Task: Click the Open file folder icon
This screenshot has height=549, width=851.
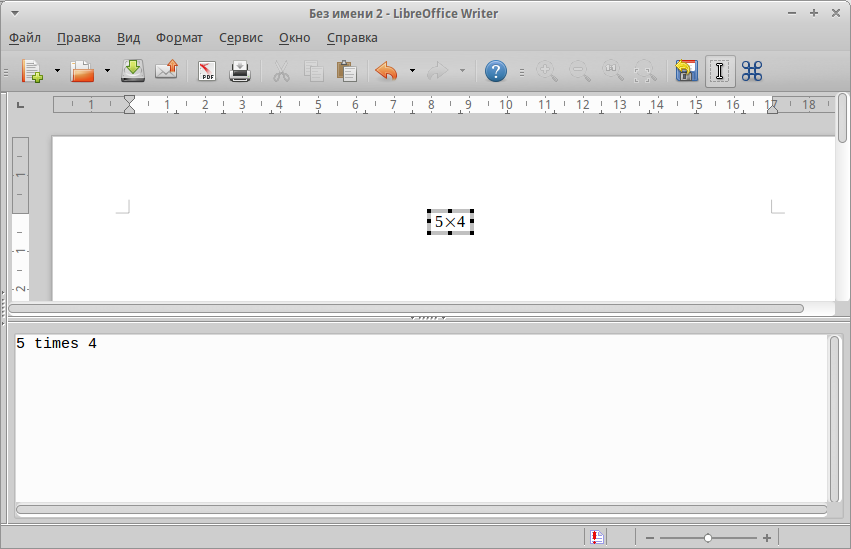Action: pos(82,71)
